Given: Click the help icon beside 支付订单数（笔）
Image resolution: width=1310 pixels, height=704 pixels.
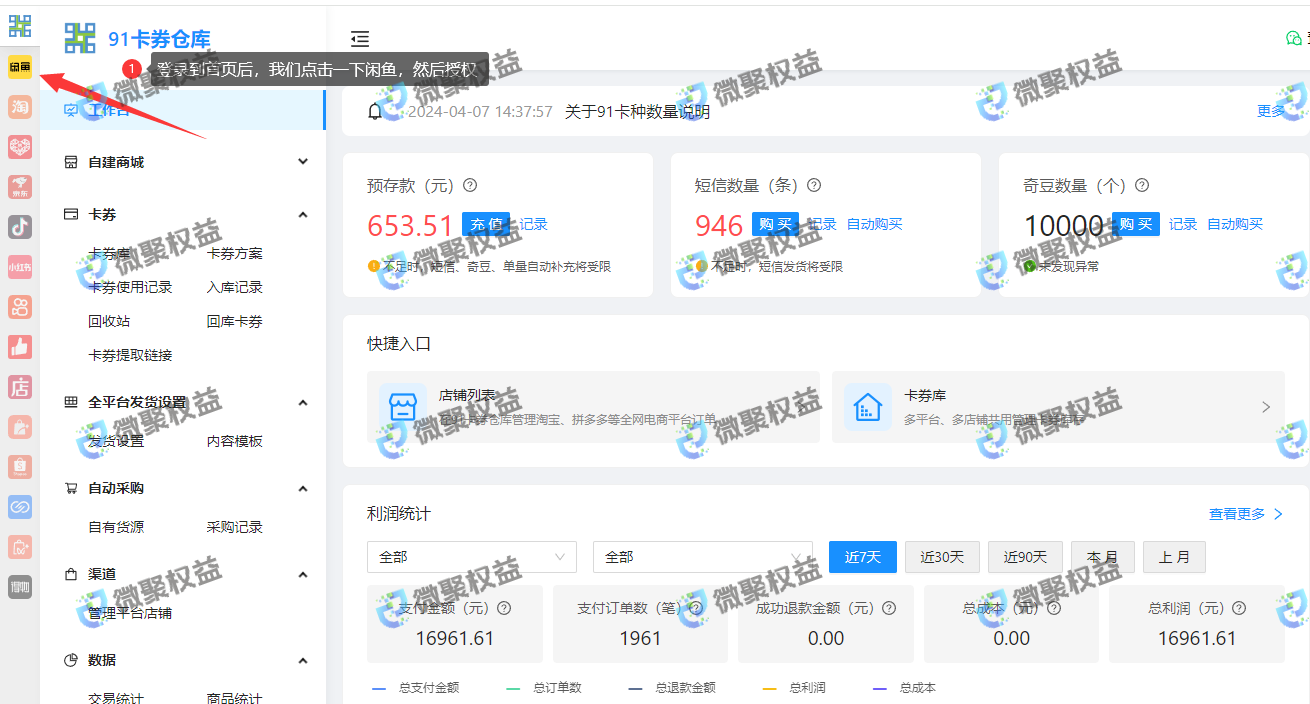Looking at the screenshot, I should point(697,608).
